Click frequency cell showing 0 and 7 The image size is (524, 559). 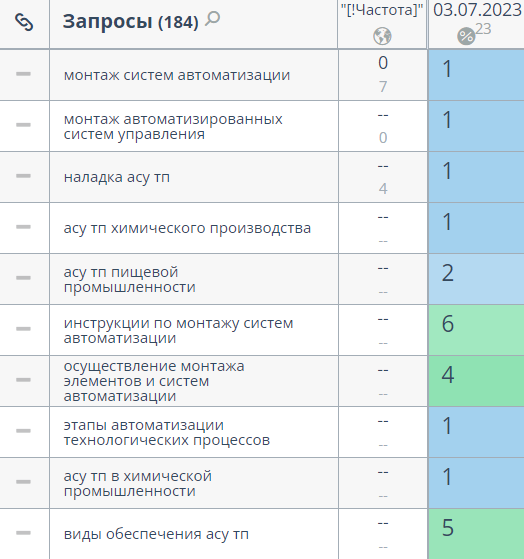click(x=383, y=75)
